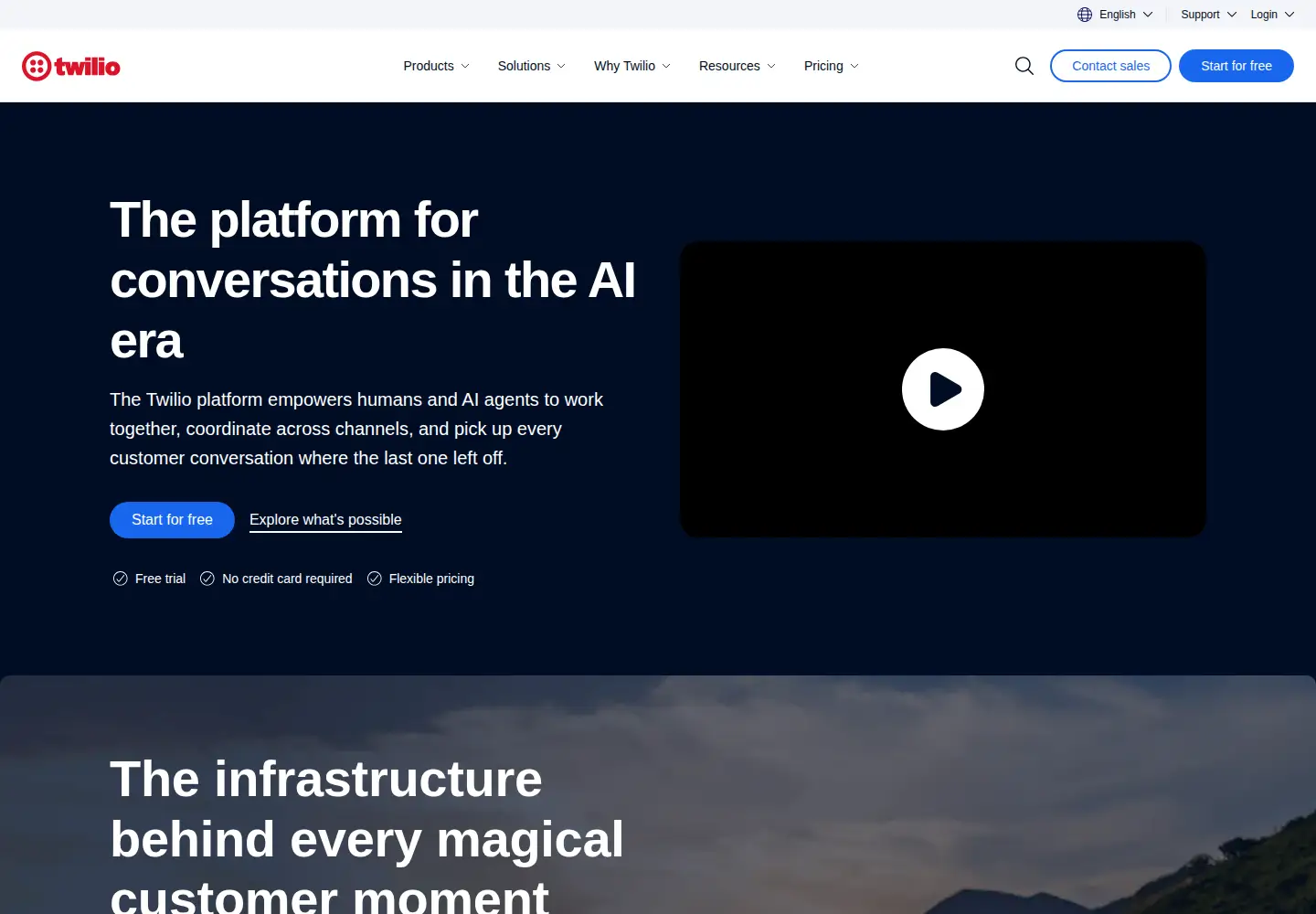
Task: Click the Twilio logo
Action: (71, 66)
